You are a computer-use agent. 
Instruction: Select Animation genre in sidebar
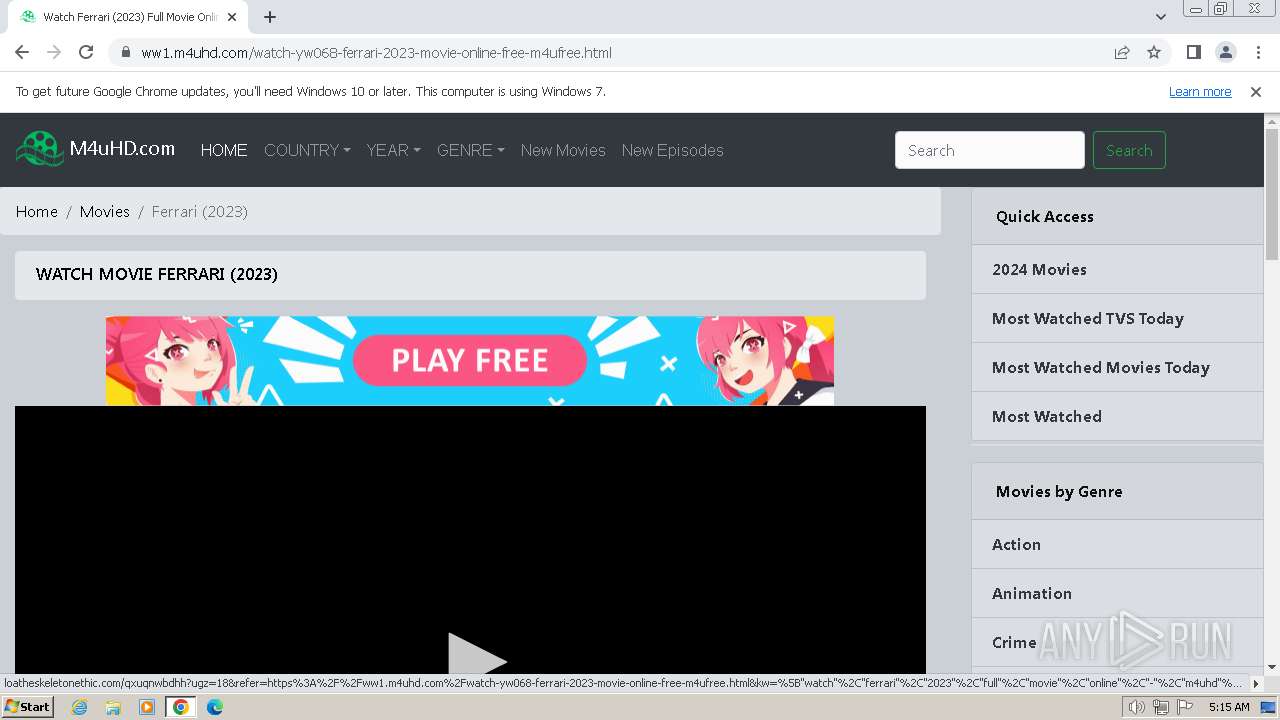(x=1032, y=593)
